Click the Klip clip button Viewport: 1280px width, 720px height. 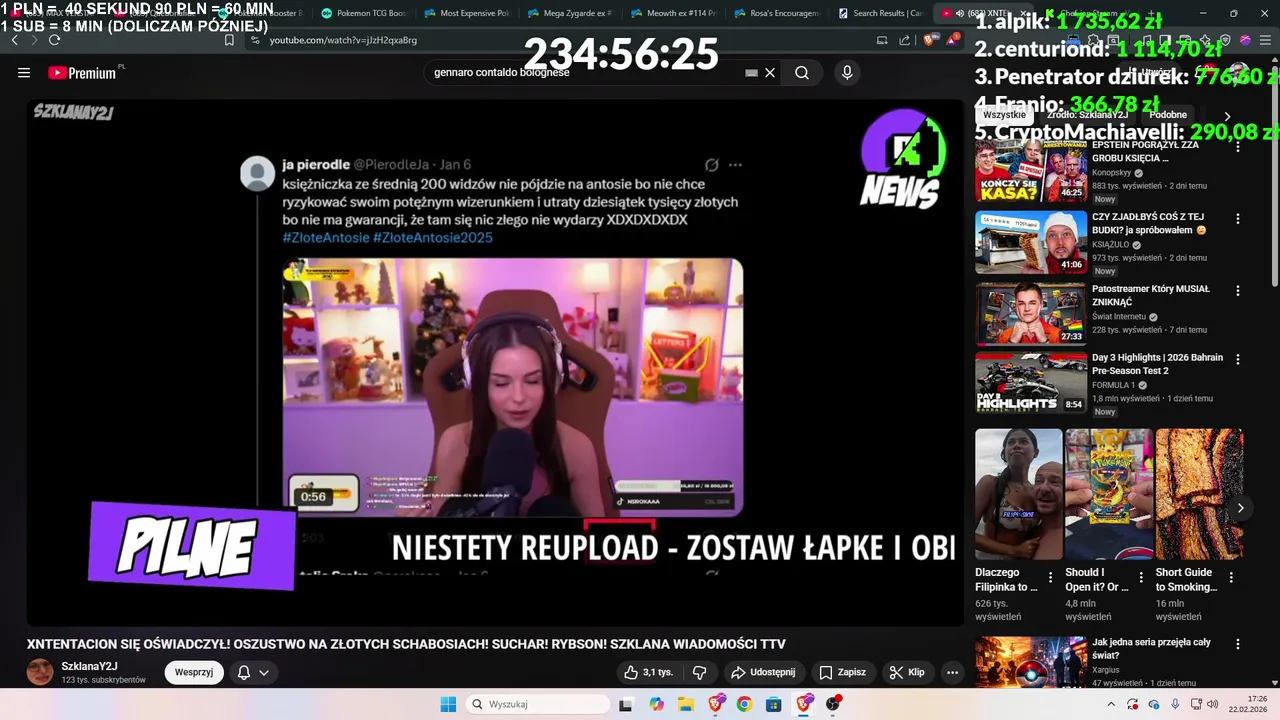coord(907,672)
